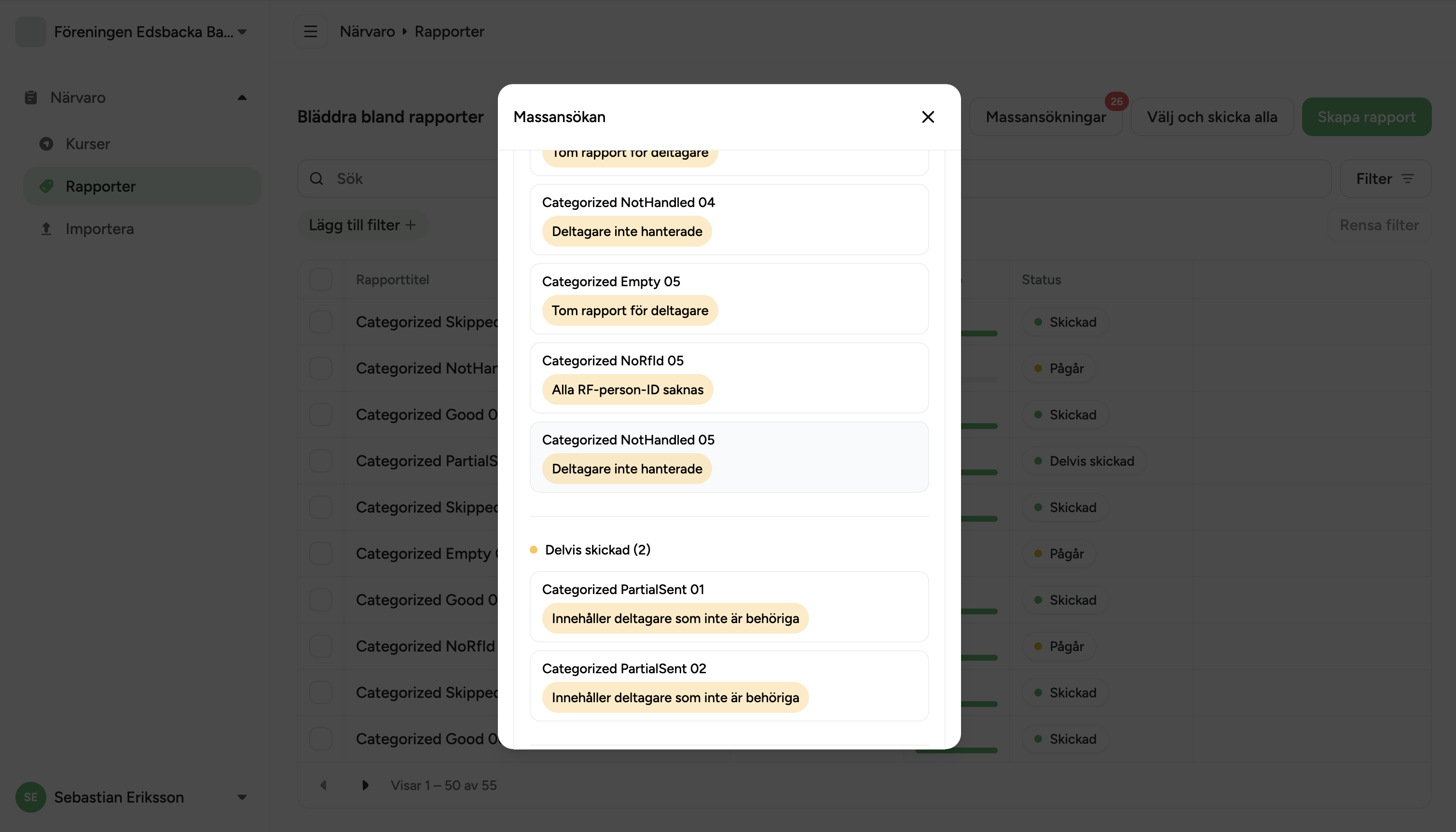Click the Bläddra bland rapporter heading
This screenshot has height=832, width=1456.
click(x=390, y=117)
